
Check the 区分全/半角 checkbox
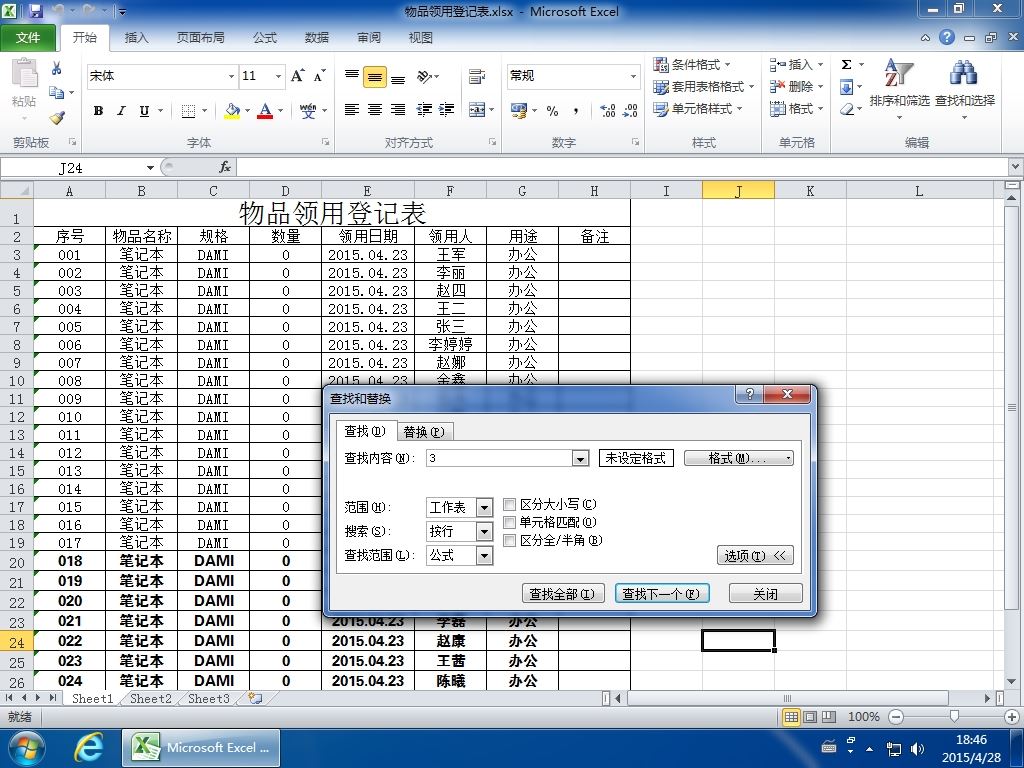509,540
